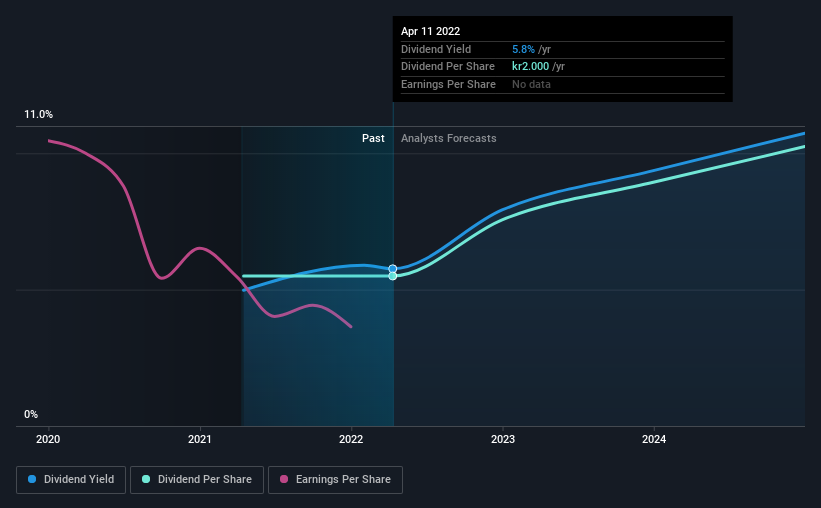Select the 2022 label on the time axis

[351, 439]
